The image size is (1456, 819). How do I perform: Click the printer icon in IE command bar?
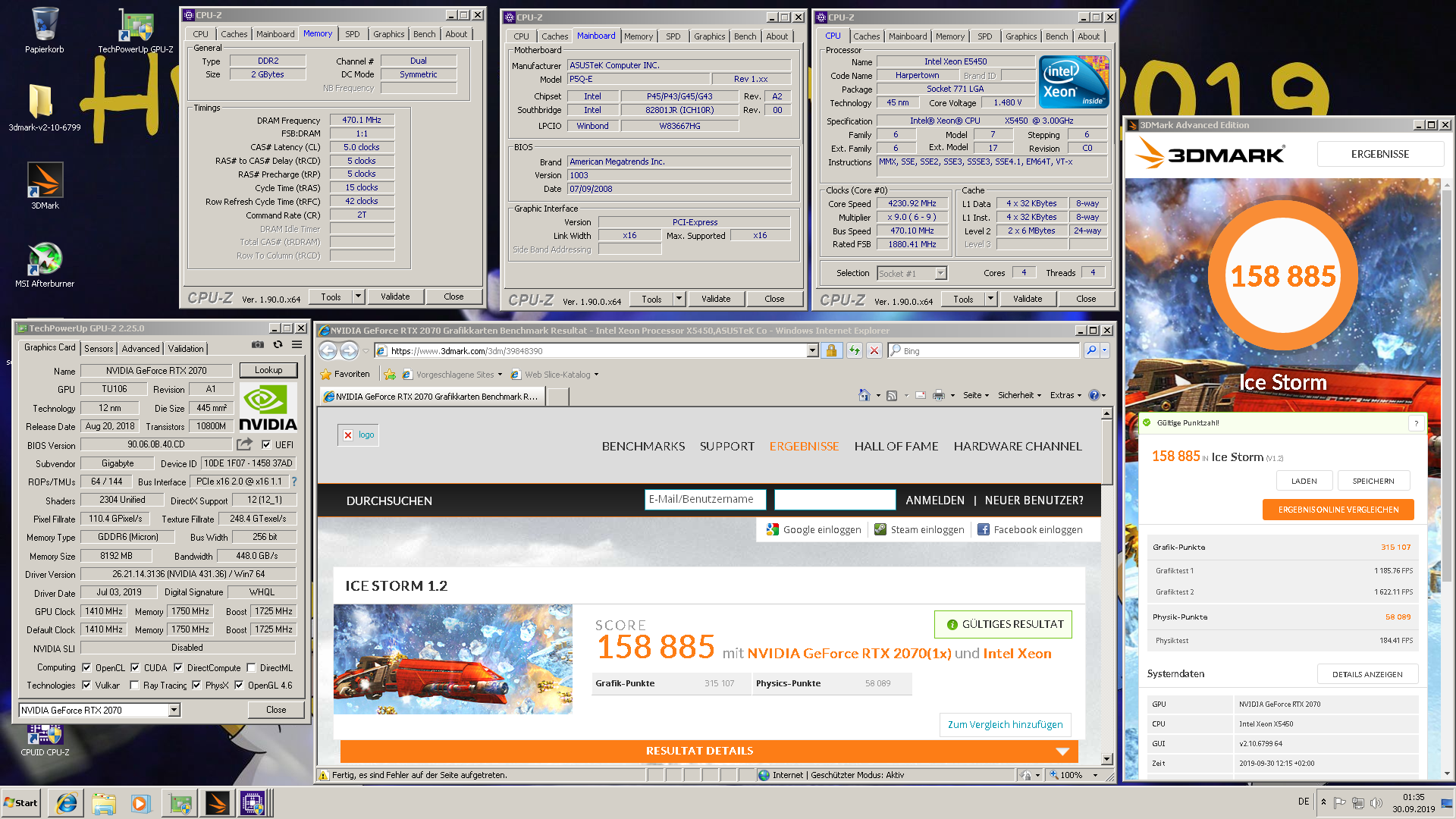tap(939, 395)
